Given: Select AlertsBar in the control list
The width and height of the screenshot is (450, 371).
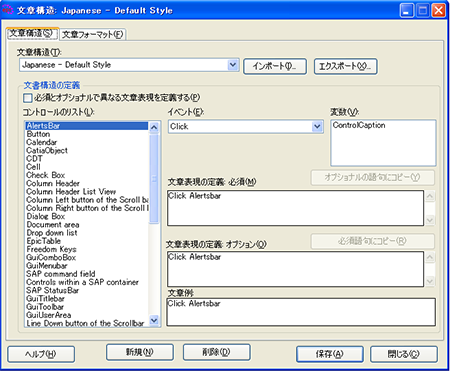Looking at the screenshot, I should (x=86, y=126).
